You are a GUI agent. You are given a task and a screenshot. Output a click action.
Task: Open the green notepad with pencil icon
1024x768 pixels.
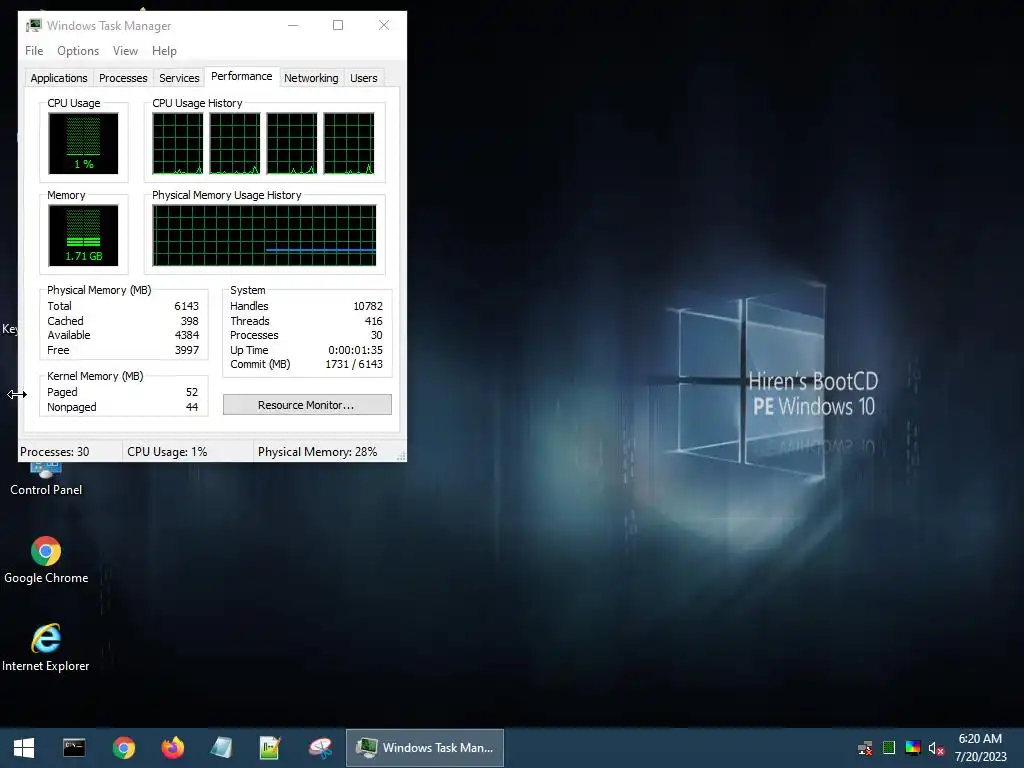pos(270,748)
